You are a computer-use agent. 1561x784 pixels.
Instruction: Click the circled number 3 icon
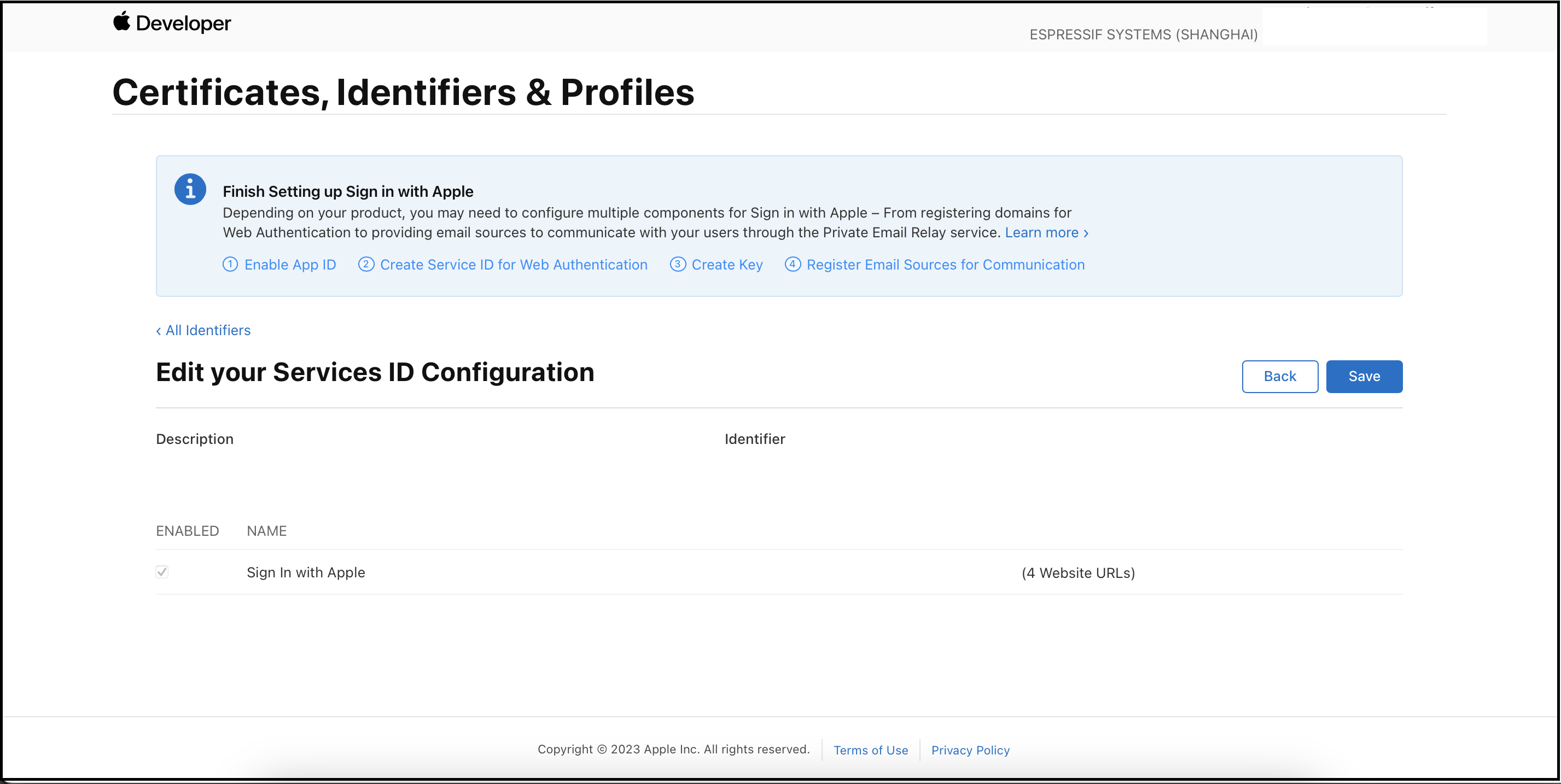pos(678,264)
